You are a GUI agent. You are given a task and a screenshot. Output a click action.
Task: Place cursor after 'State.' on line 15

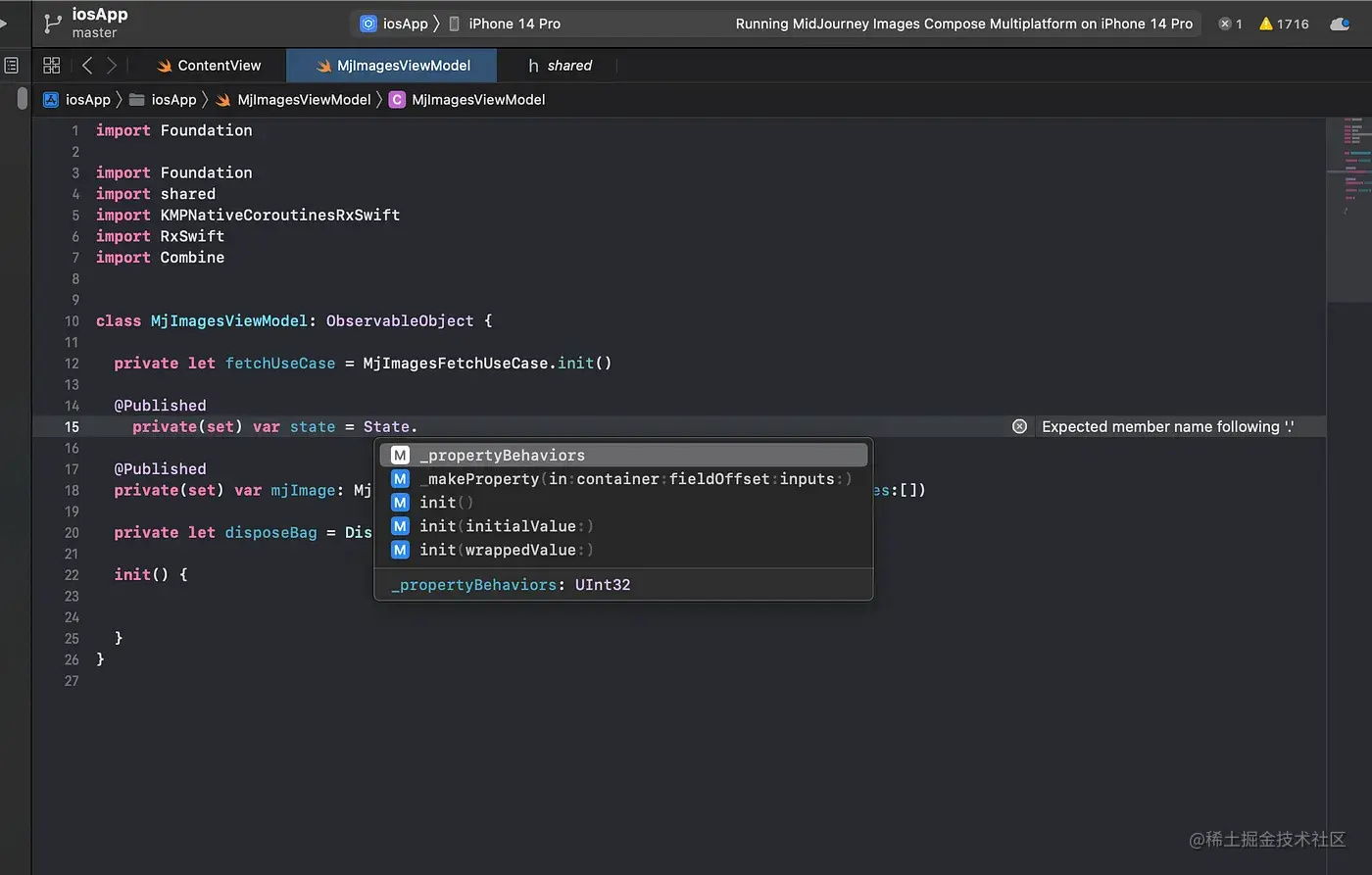pos(418,426)
